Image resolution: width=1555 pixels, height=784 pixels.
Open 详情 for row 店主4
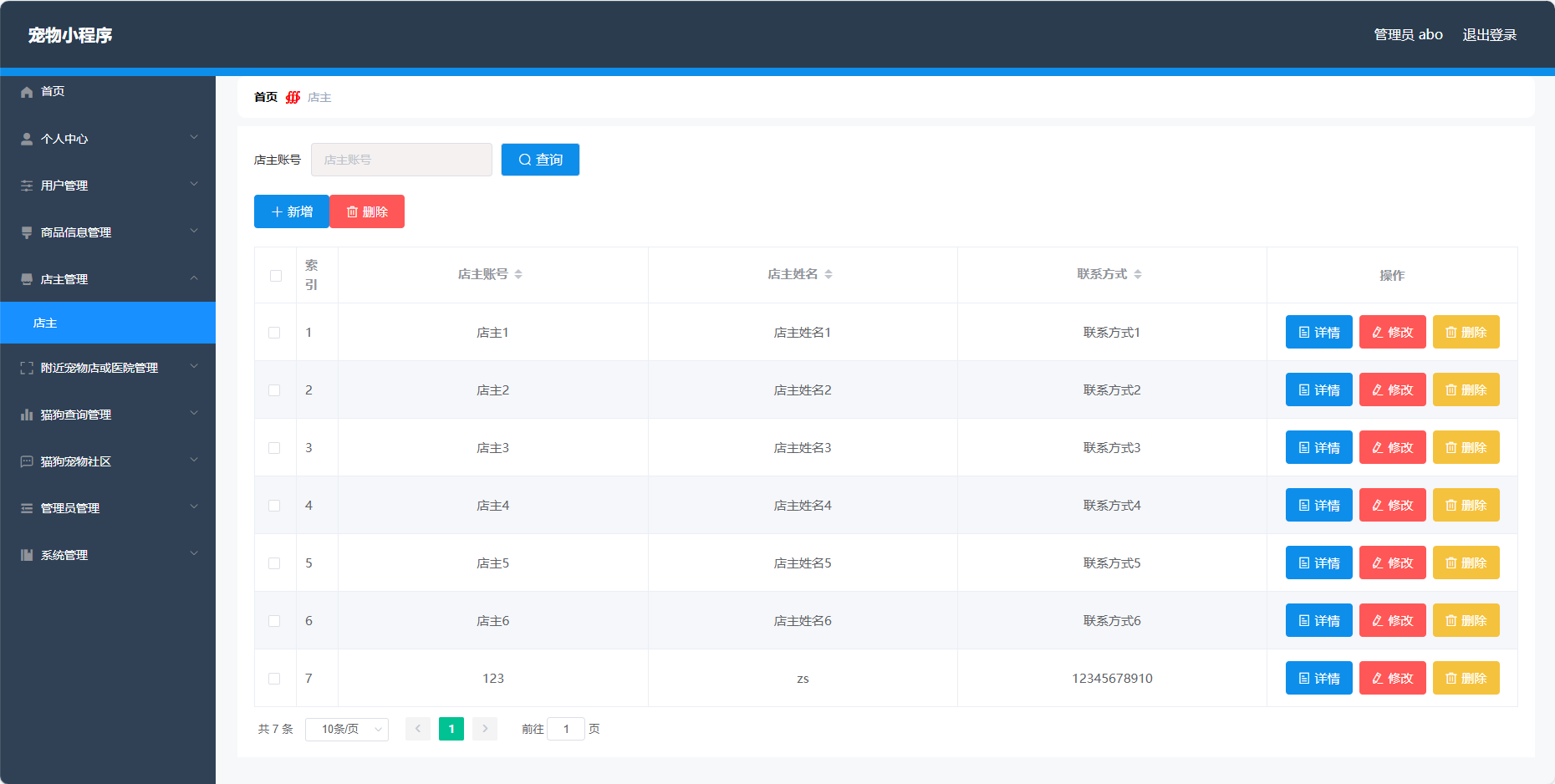click(x=1319, y=505)
